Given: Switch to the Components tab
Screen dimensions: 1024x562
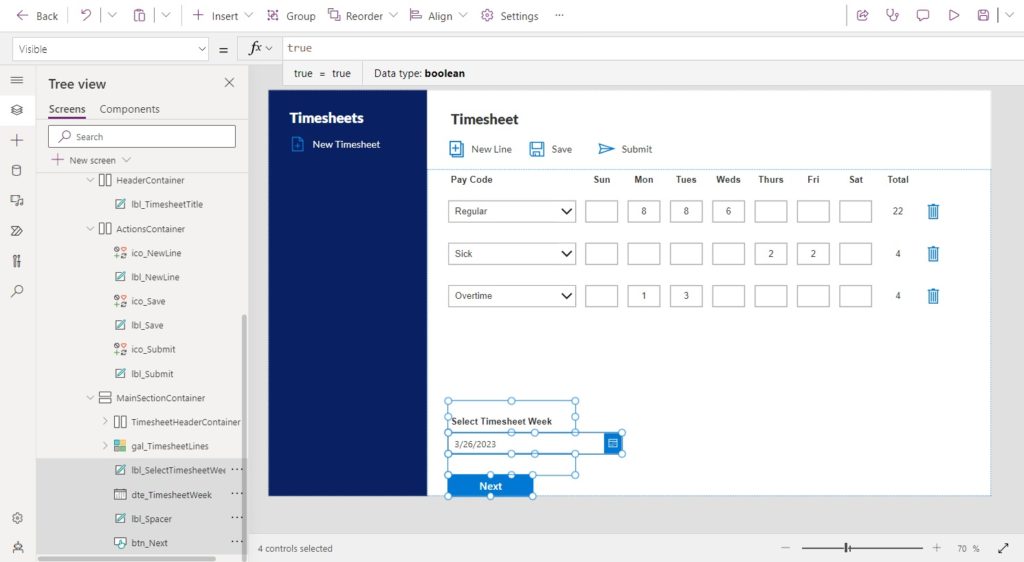Looking at the screenshot, I should click(129, 109).
